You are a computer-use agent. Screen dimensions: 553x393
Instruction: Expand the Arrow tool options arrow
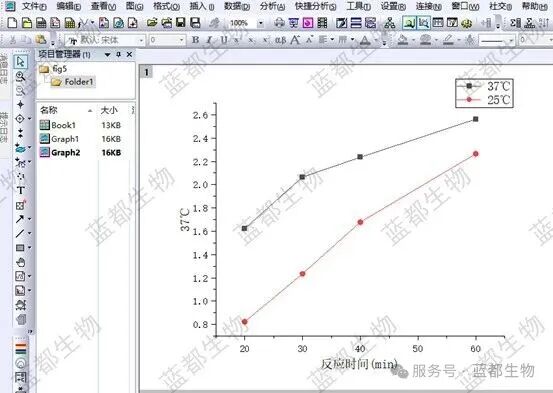(29, 219)
